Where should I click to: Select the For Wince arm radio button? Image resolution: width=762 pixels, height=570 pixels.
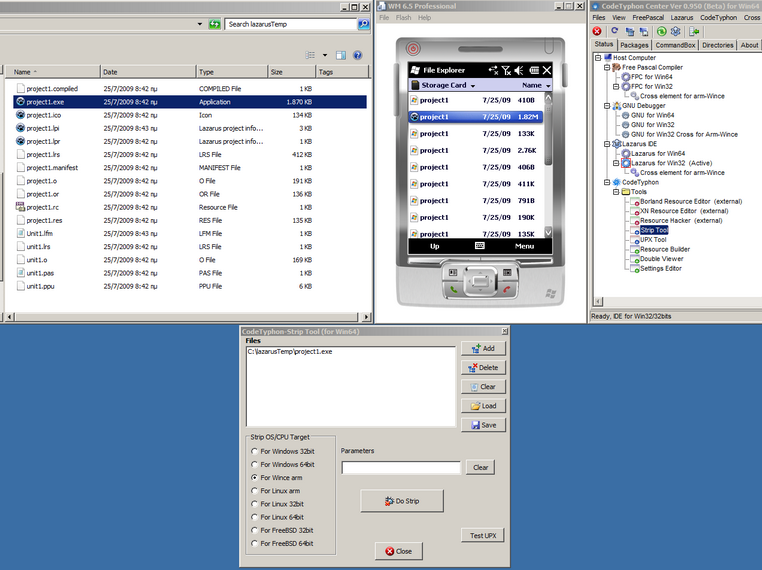click(x=254, y=477)
